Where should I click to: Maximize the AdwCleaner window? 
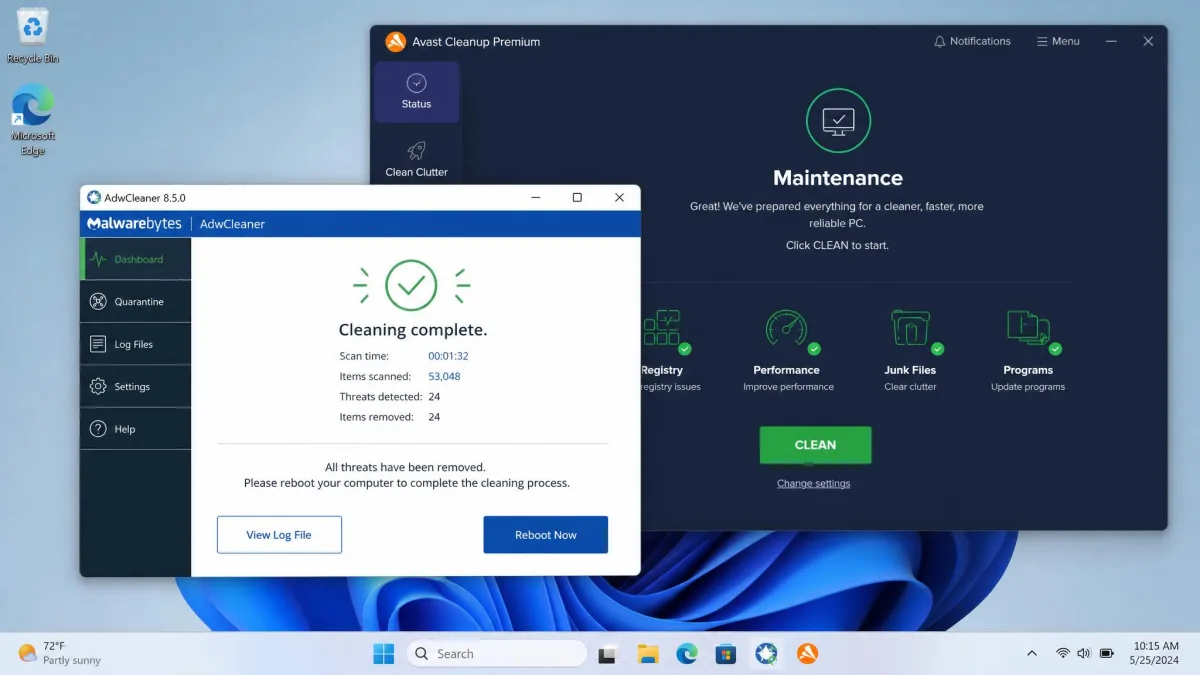577,197
